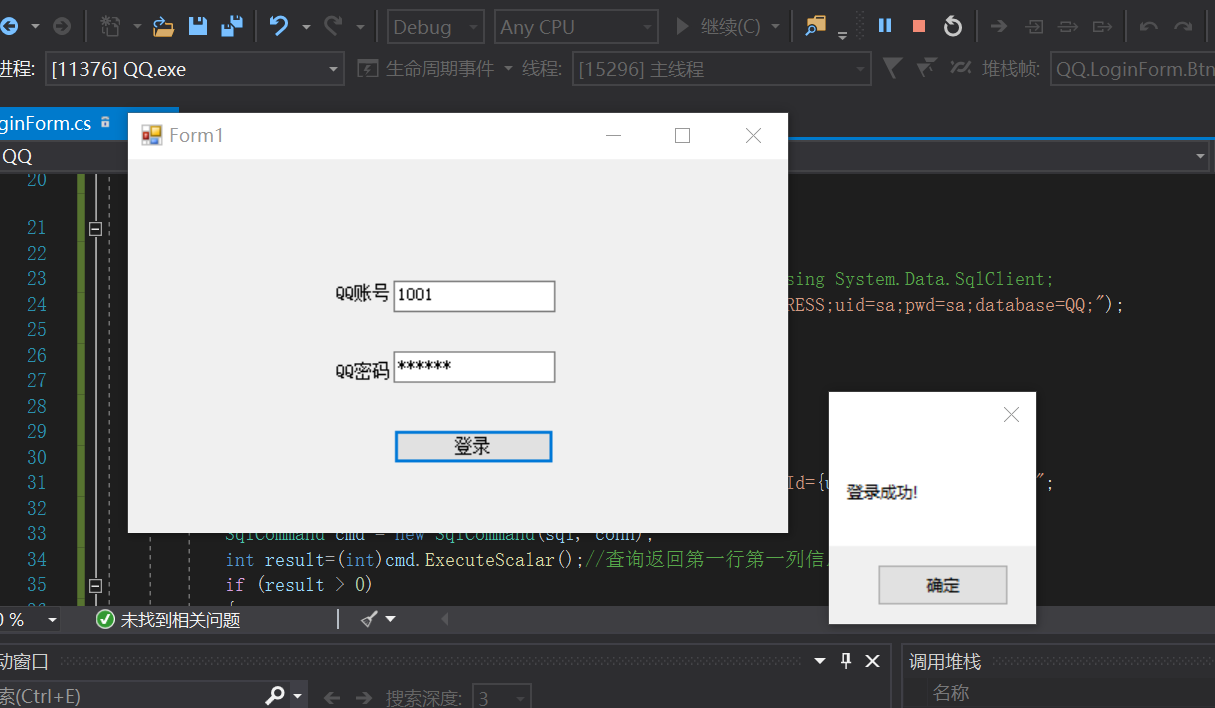Stop debugging with the red square icon
The height and width of the screenshot is (708, 1215).
click(x=919, y=27)
